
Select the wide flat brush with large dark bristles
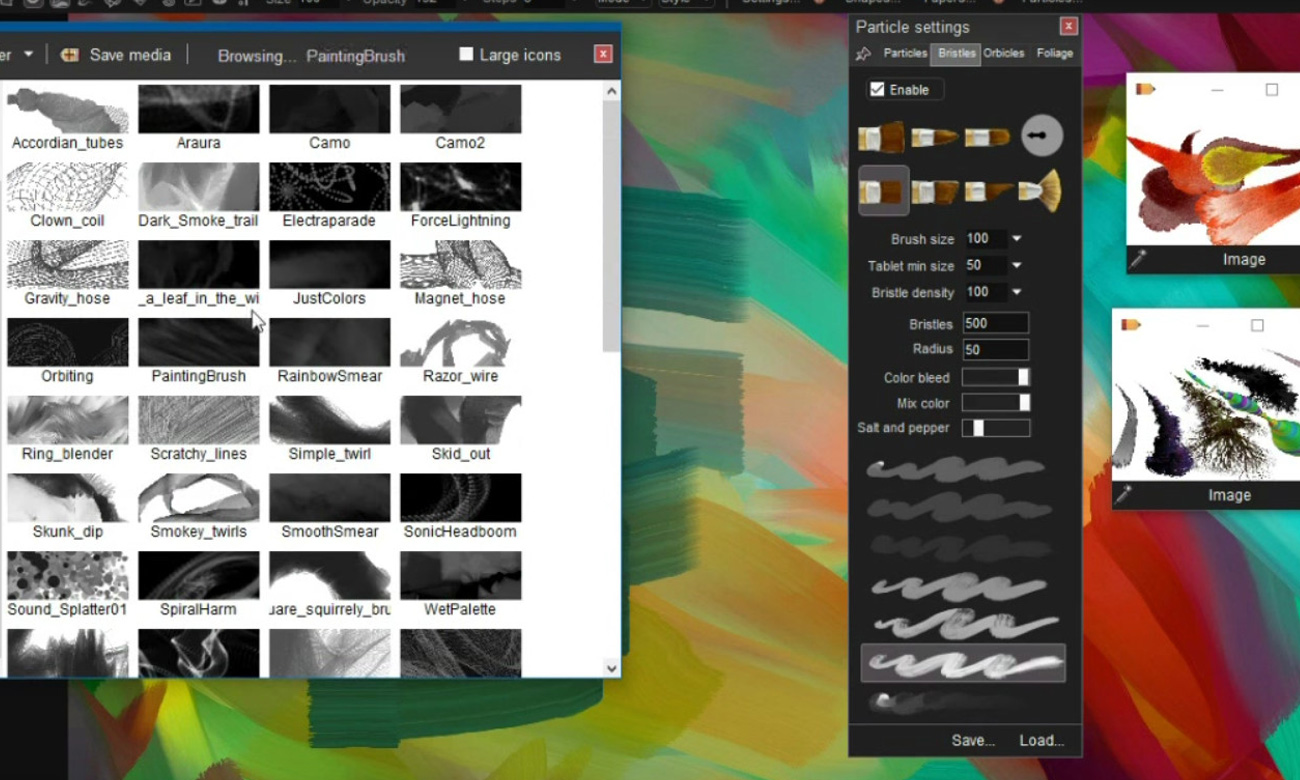click(881, 137)
